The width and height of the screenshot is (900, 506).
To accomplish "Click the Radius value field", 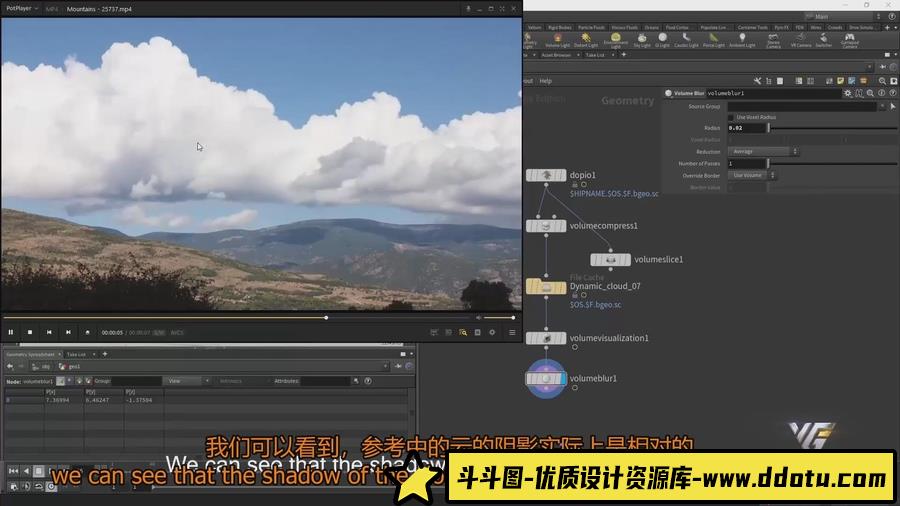I will point(747,128).
